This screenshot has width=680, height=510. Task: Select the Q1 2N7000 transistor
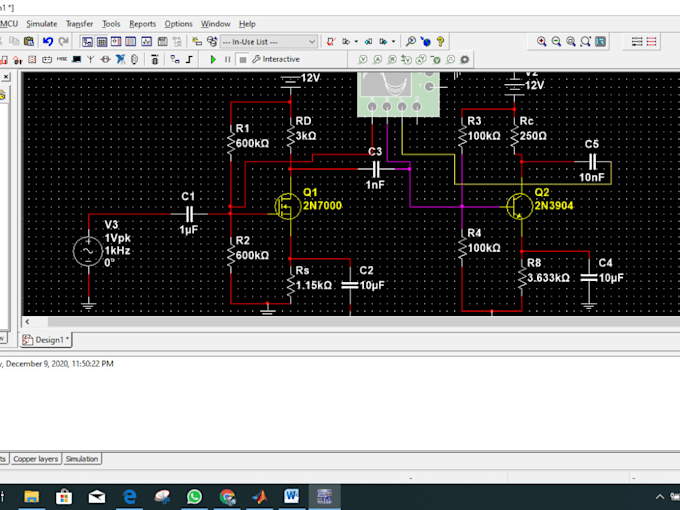[x=288, y=205]
